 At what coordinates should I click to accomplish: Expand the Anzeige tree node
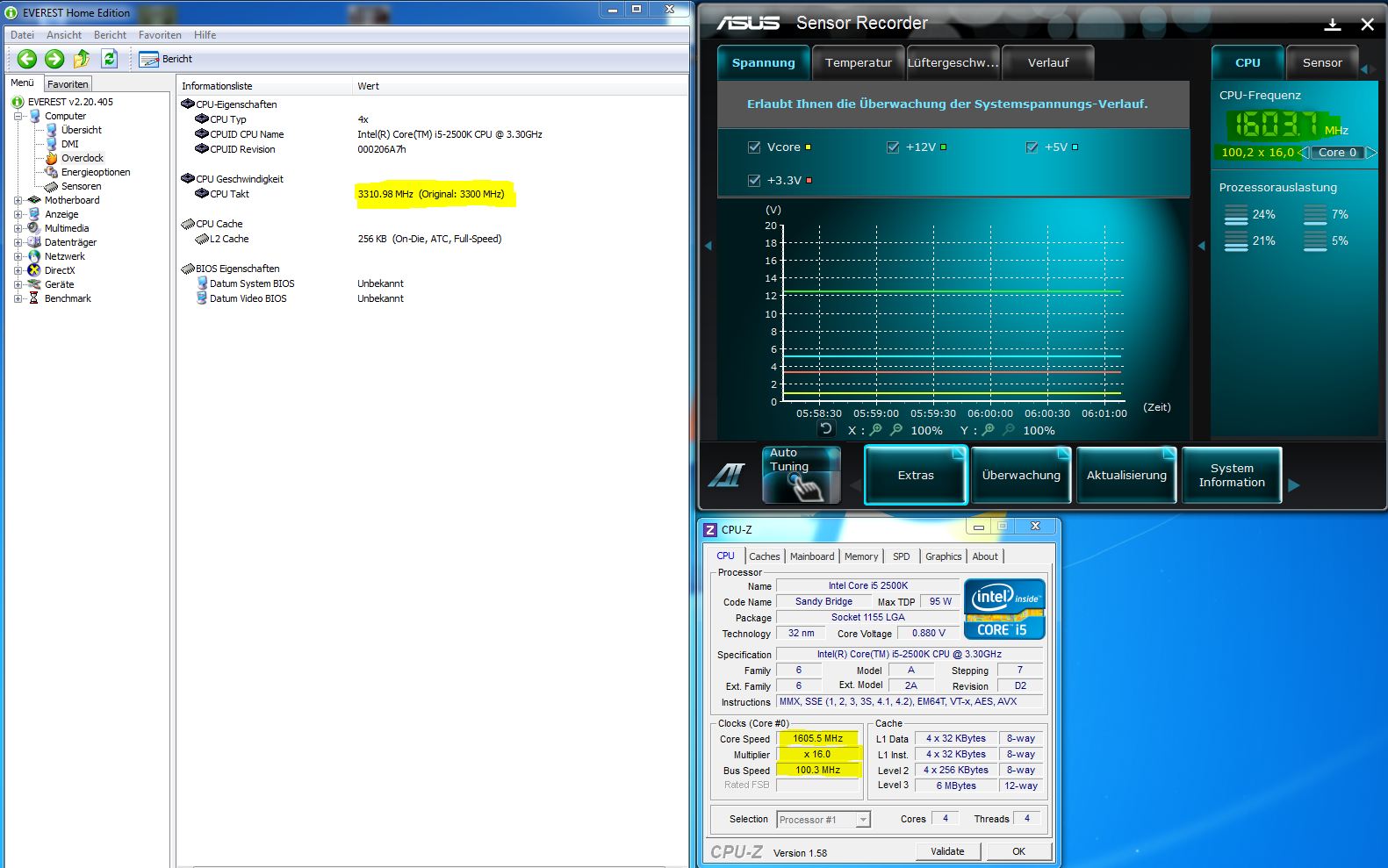pos(18,214)
